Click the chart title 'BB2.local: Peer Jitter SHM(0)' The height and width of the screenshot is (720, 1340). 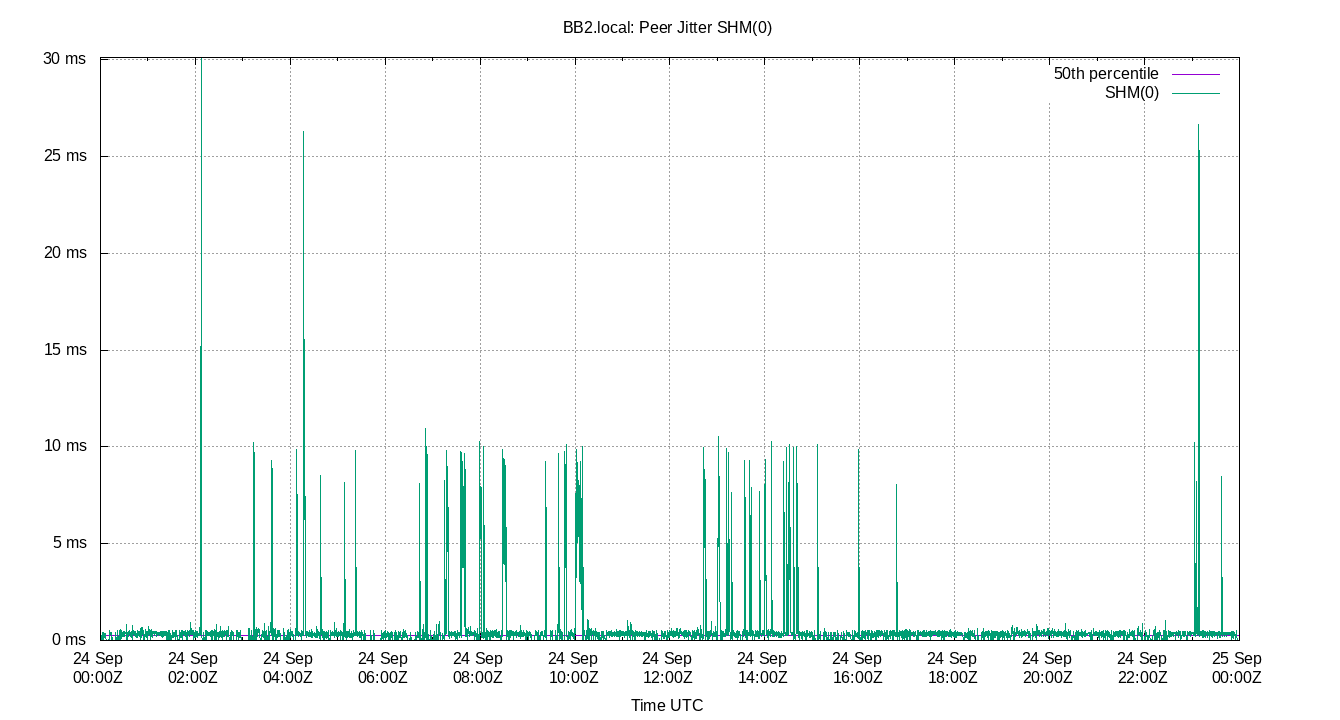click(667, 28)
